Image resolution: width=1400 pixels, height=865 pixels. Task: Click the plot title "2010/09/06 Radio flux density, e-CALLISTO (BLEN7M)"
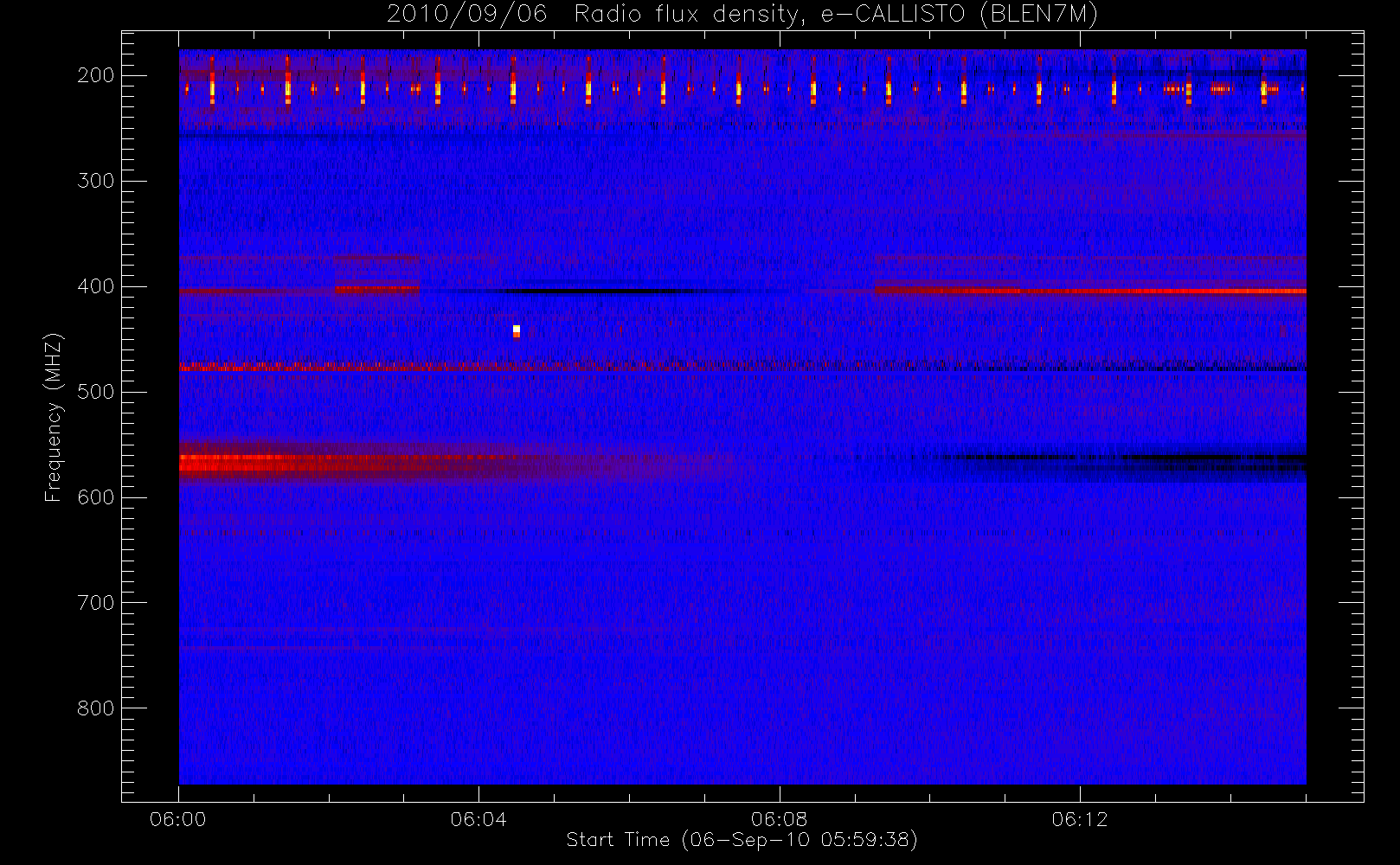click(742, 15)
